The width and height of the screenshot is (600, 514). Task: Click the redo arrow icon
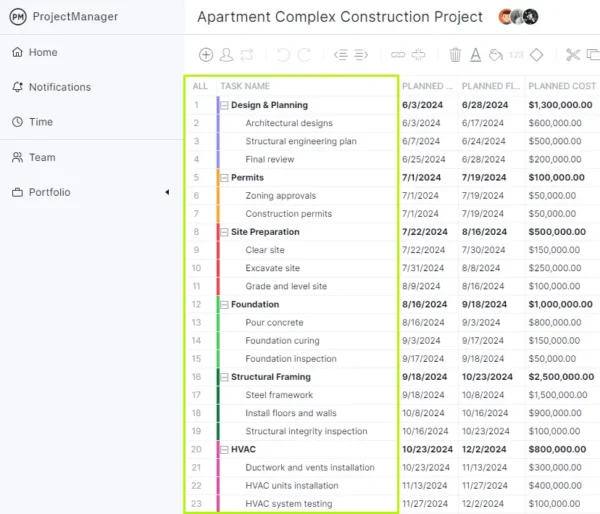[304, 55]
